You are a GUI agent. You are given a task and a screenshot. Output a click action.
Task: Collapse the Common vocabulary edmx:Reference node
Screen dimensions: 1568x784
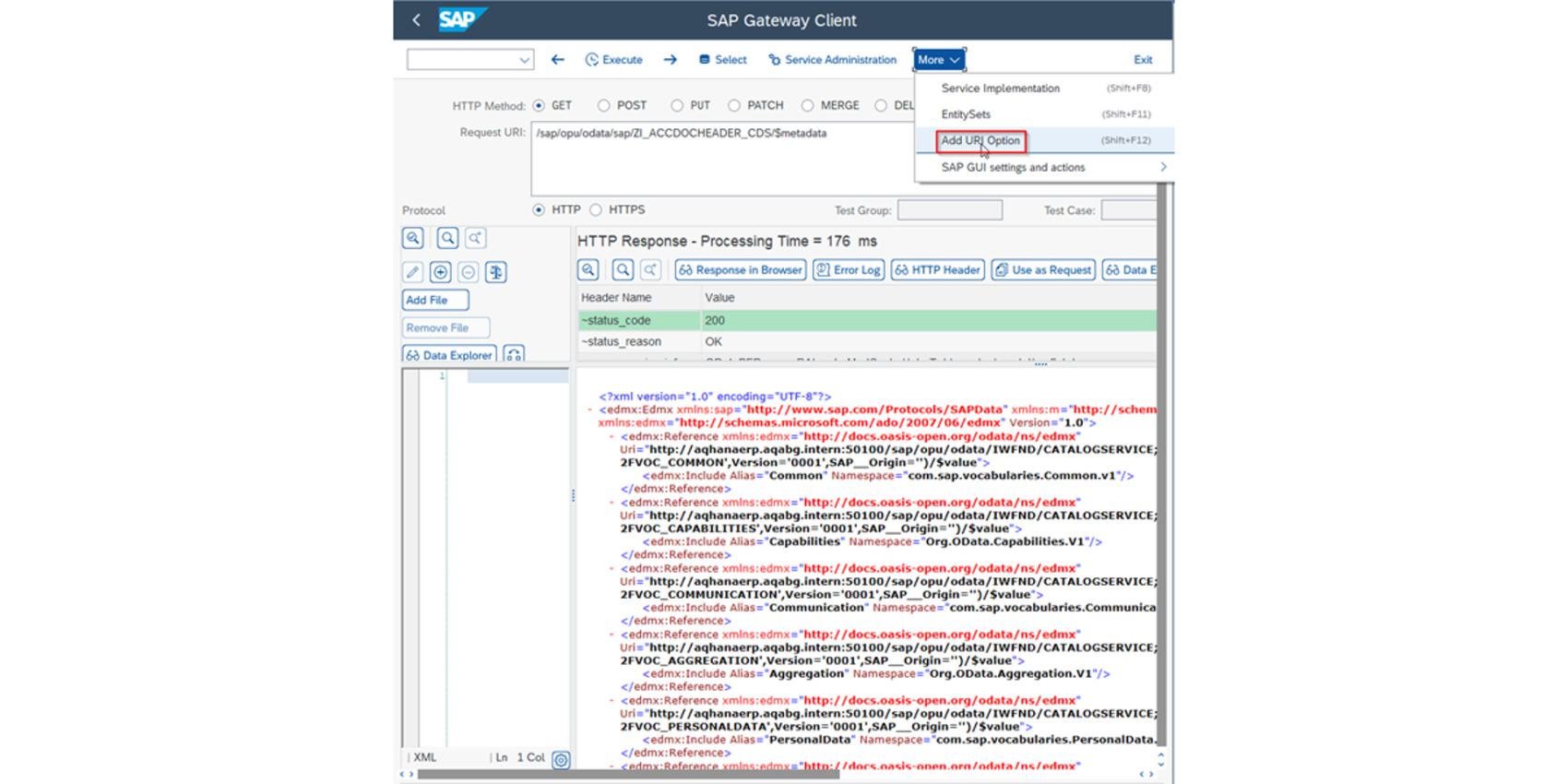click(x=612, y=436)
